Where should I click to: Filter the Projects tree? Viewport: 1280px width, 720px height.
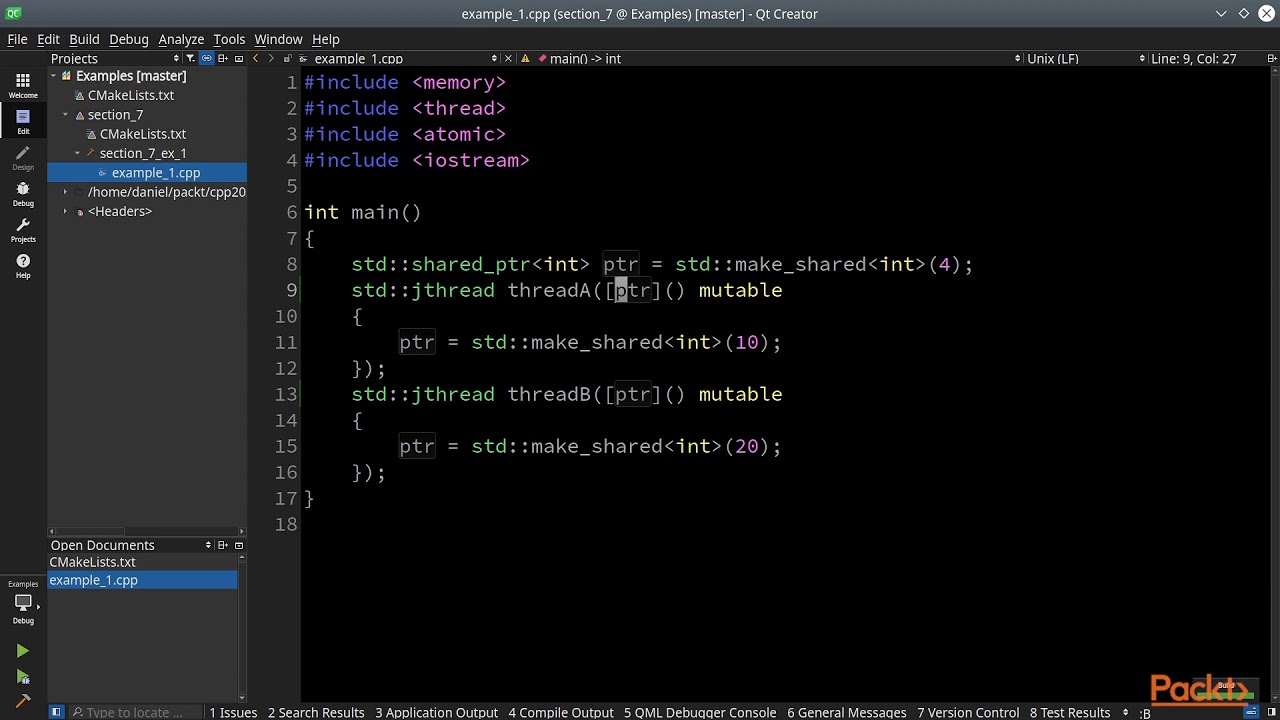click(x=190, y=59)
